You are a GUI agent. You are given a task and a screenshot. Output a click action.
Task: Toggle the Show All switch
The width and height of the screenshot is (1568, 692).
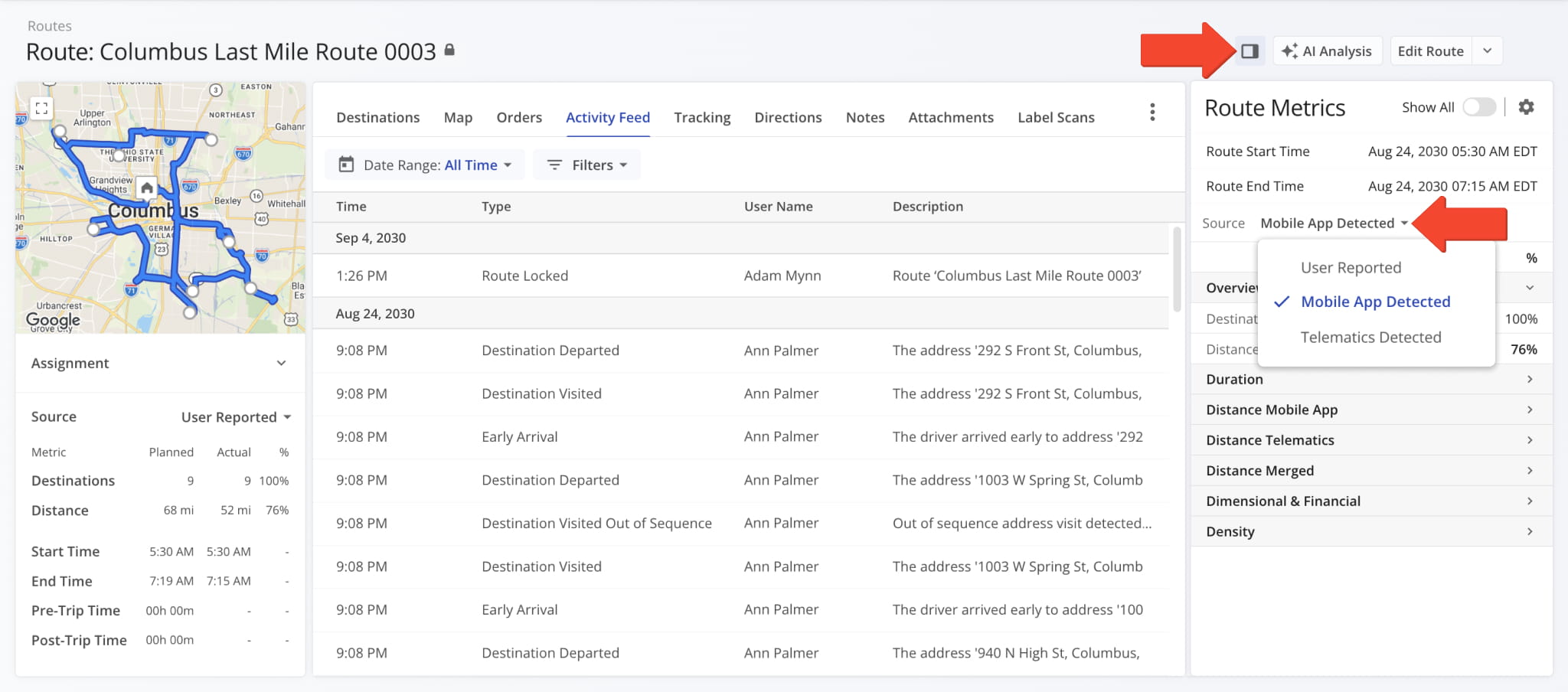click(x=1478, y=107)
